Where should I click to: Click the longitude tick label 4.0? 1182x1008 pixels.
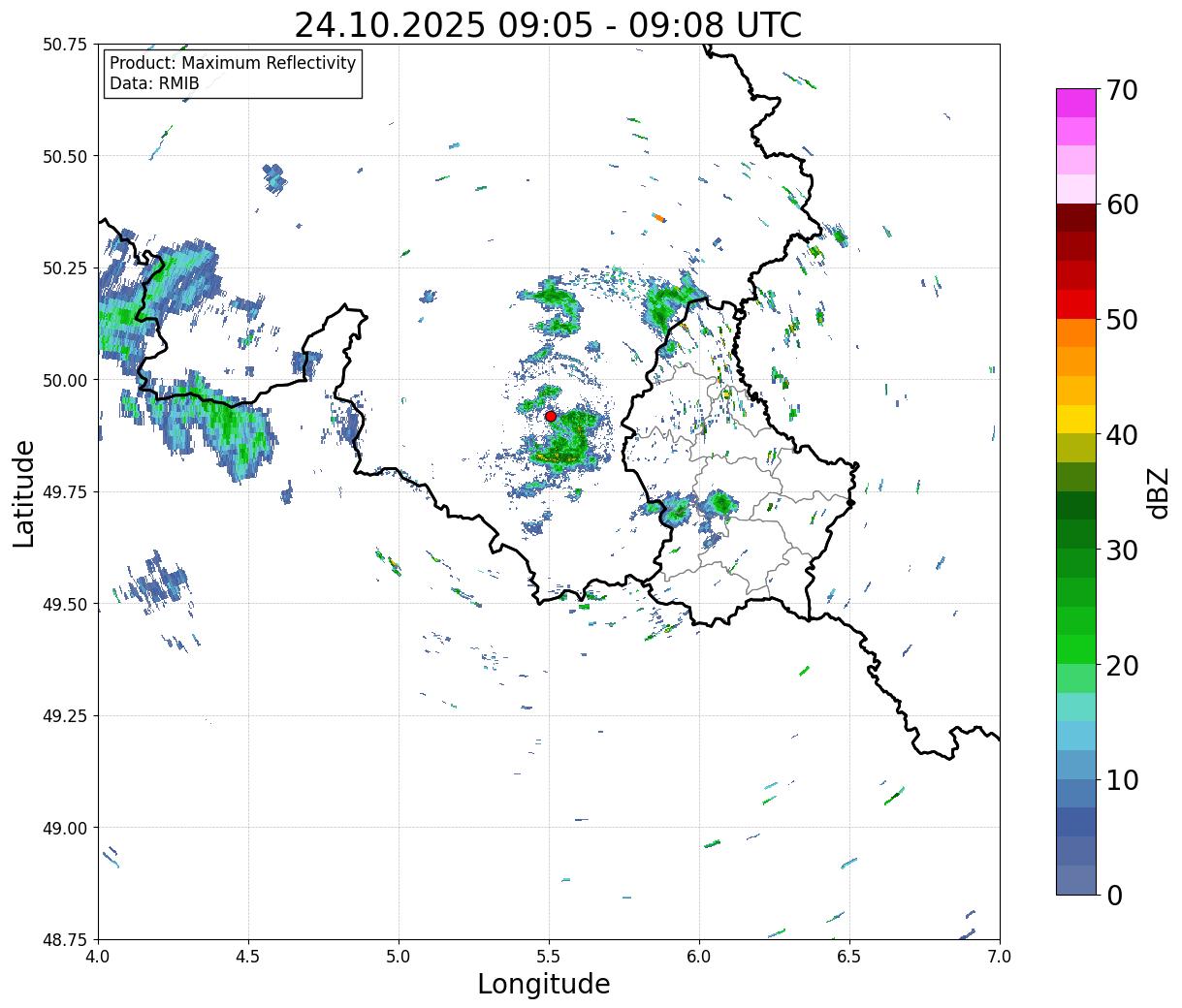98,956
